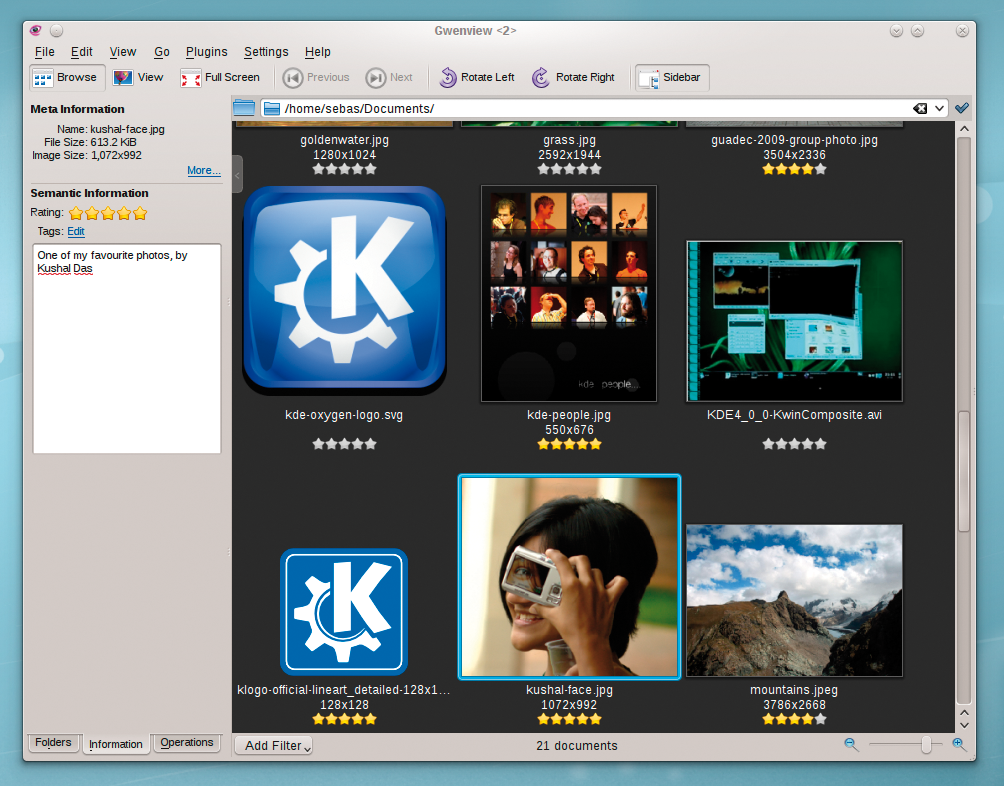Click the 21 documents status text
1004x786 pixels.
click(576, 746)
